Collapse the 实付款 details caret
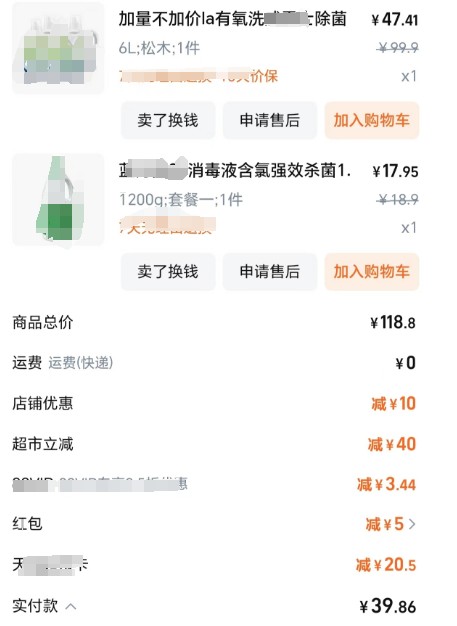The height and width of the screenshot is (626, 457). pyautogui.click(x=71, y=607)
